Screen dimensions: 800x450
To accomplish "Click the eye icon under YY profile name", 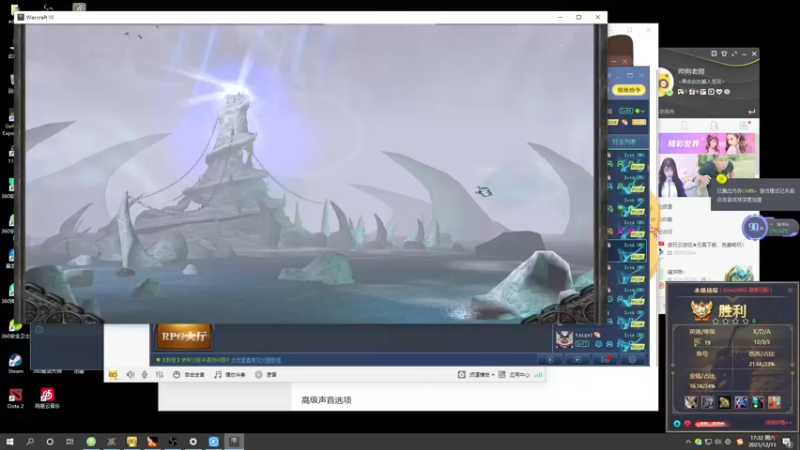I will 727,92.
